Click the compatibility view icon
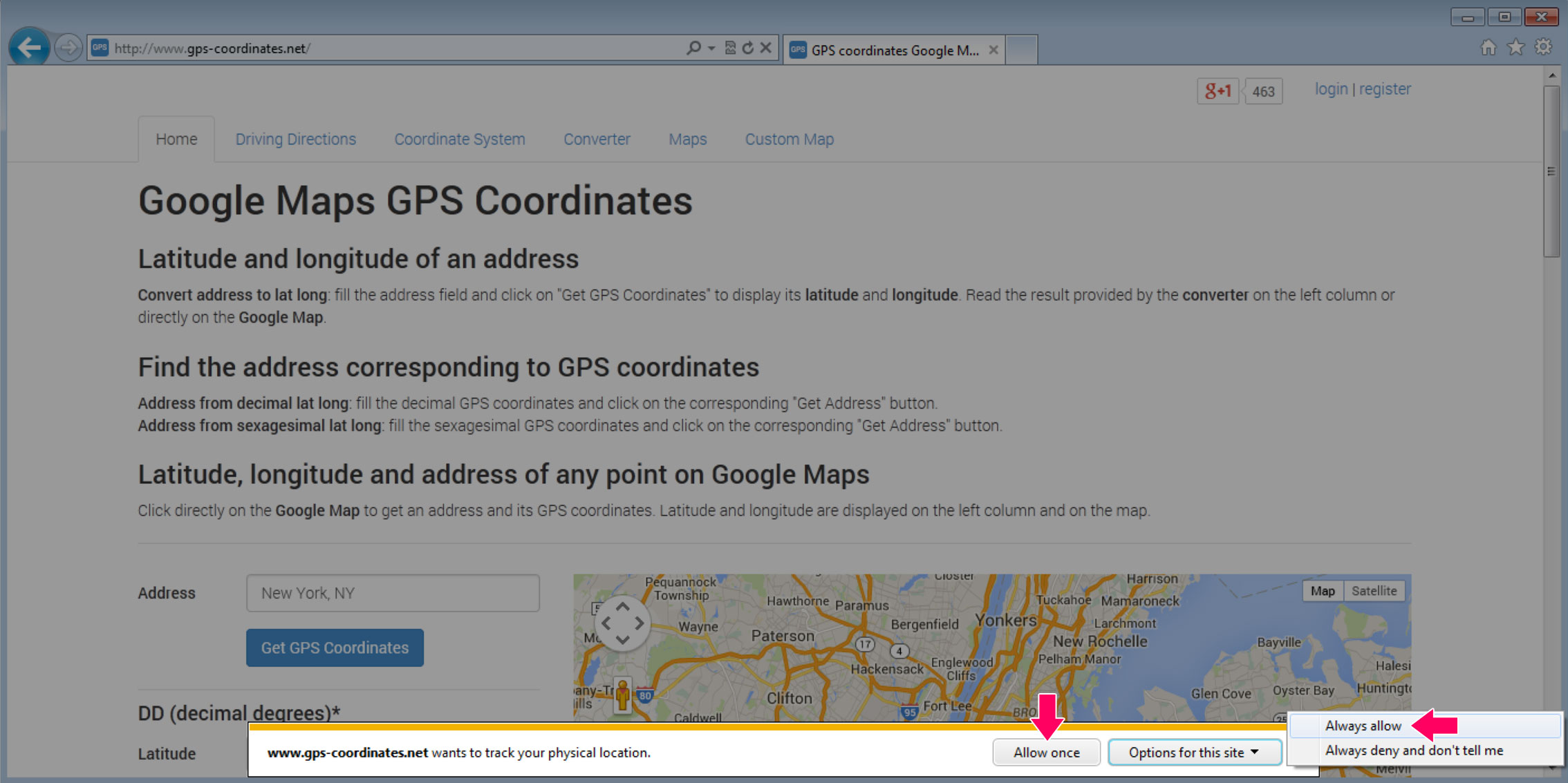This screenshot has height=783, width=1568. (730, 48)
